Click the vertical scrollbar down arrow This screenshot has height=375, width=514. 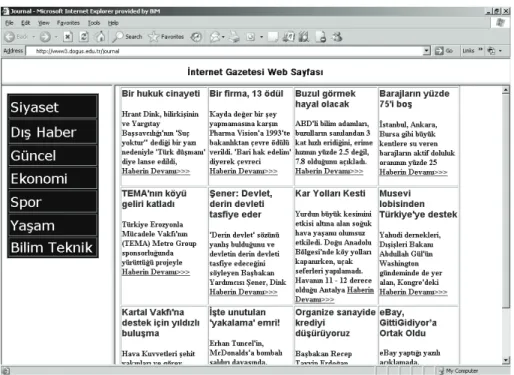click(x=506, y=360)
